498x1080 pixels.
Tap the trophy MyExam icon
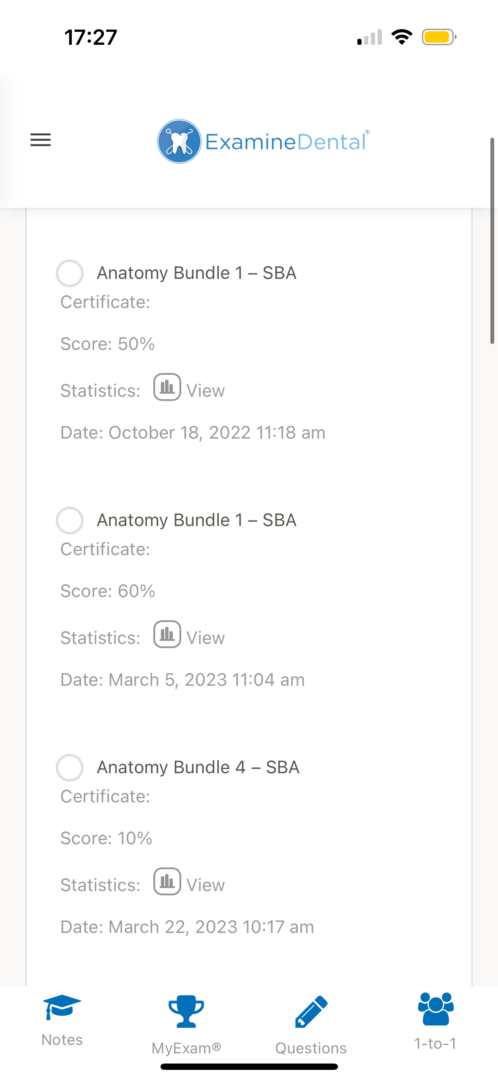click(186, 1012)
